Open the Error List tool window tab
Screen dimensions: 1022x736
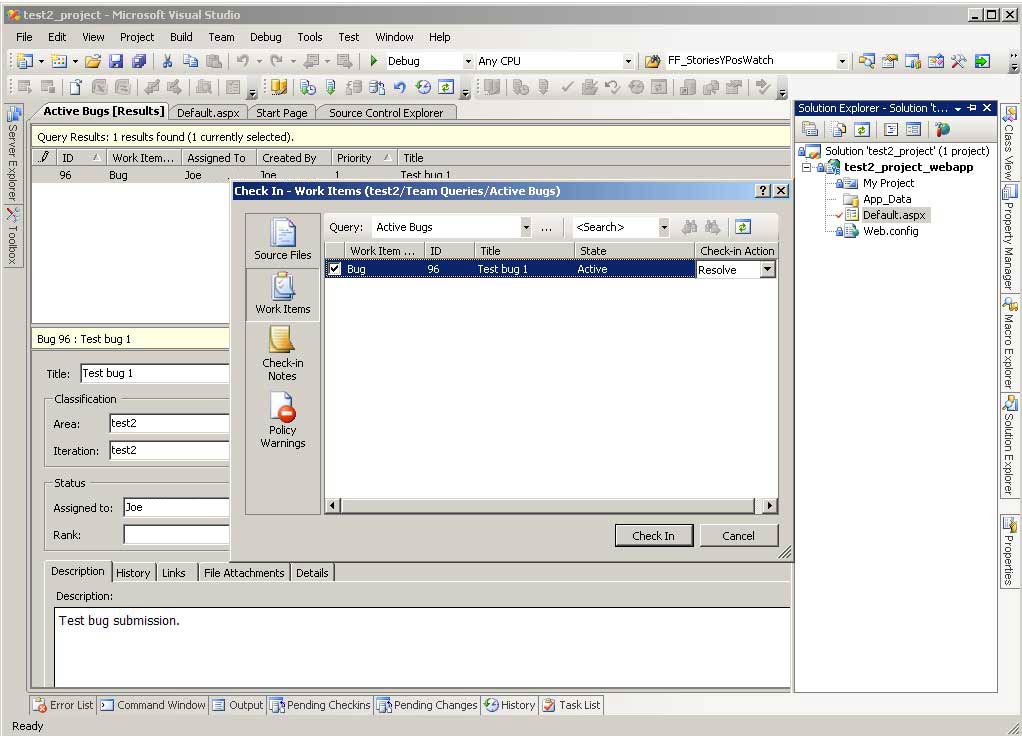tap(64, 705)
